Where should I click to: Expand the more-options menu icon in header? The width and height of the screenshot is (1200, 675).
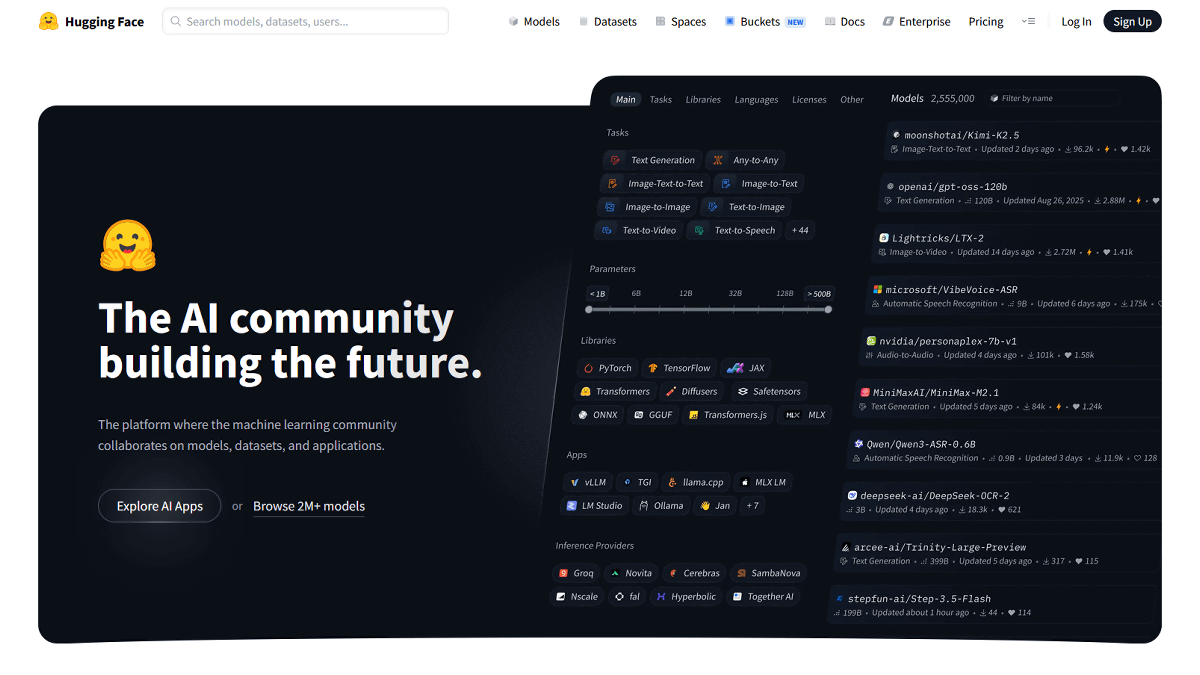tap(1028, 21)
